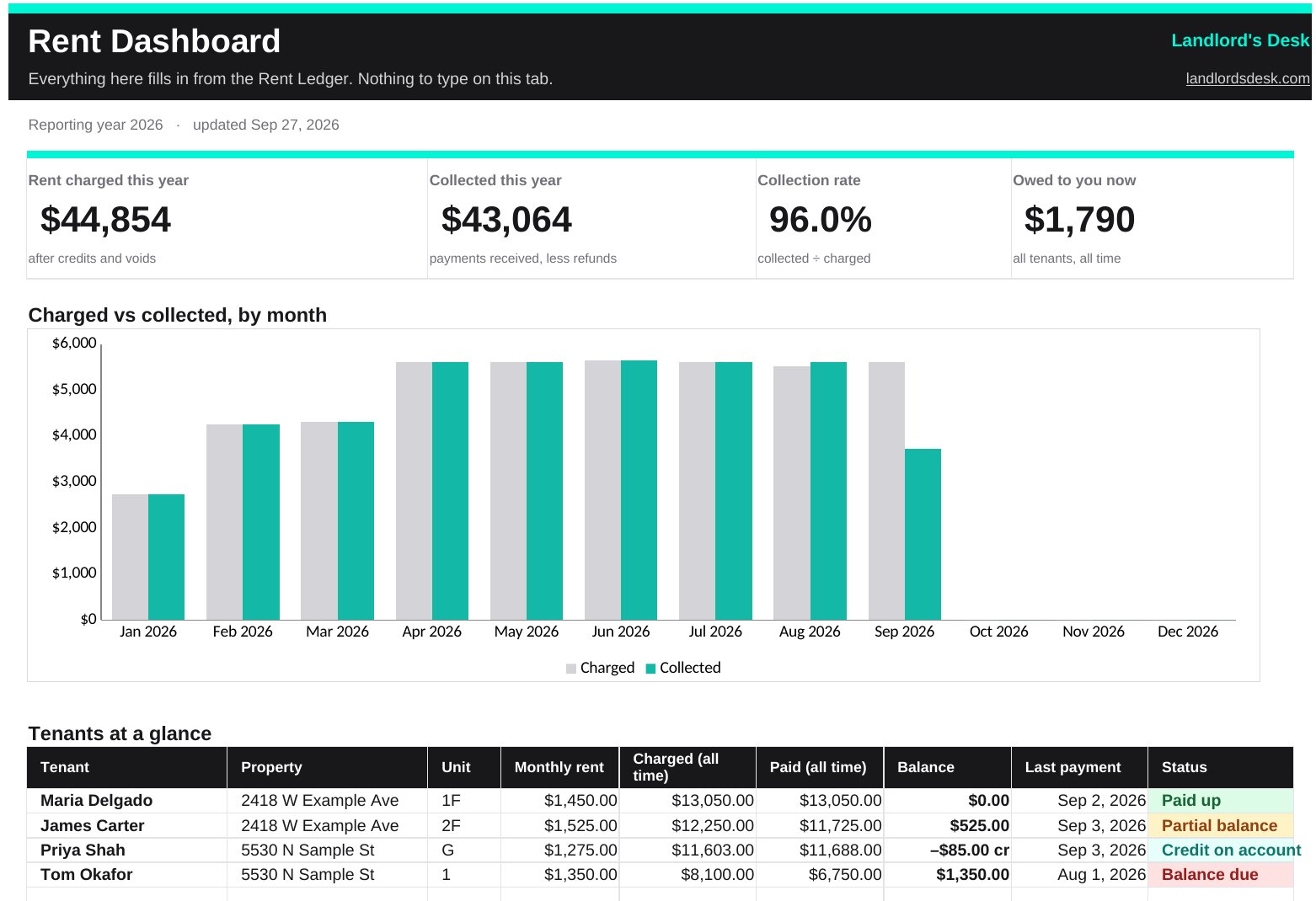
Task: Click the Apr 2026 Charged bar
Action: pyautogui.click(x=414, y=491)
